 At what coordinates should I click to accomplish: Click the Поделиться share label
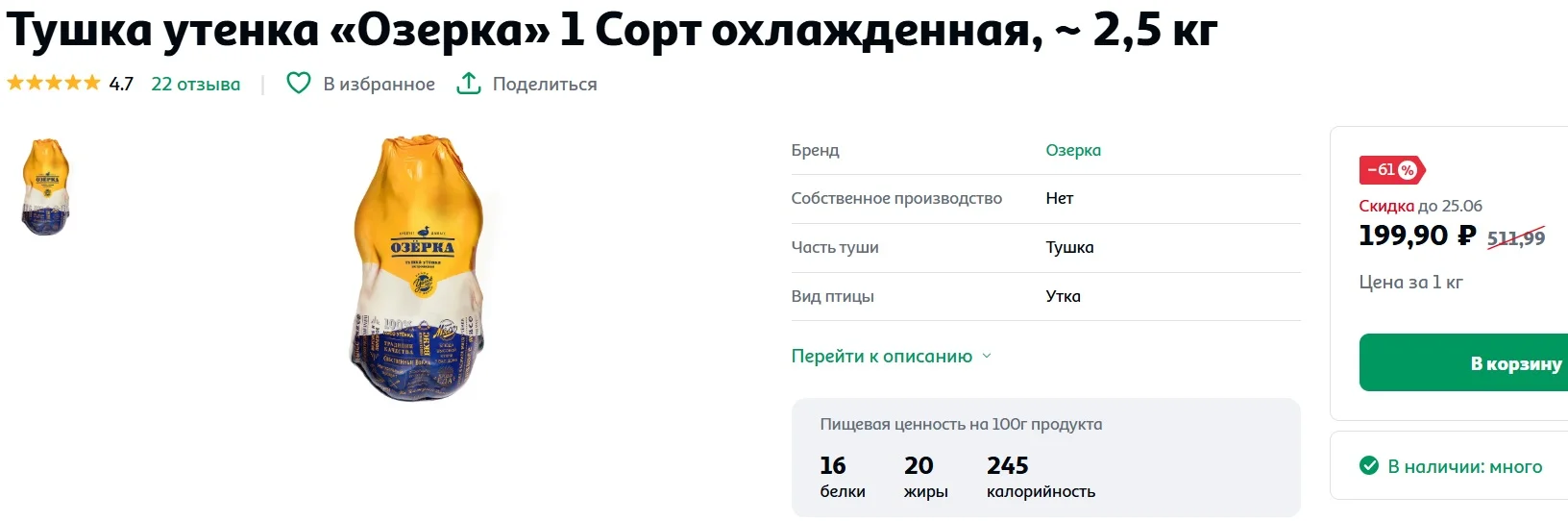(x=545, y=84)
